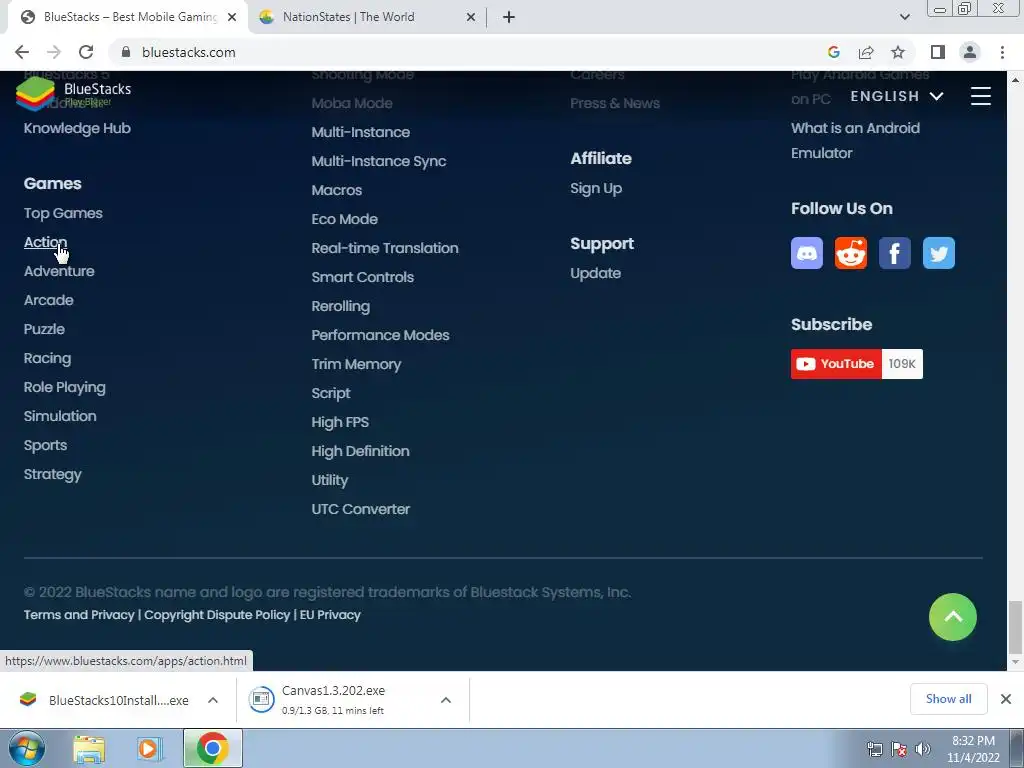Open the UTC Converter link
Viewport: 1024px width, 768px height.
(x=360, y=509)
